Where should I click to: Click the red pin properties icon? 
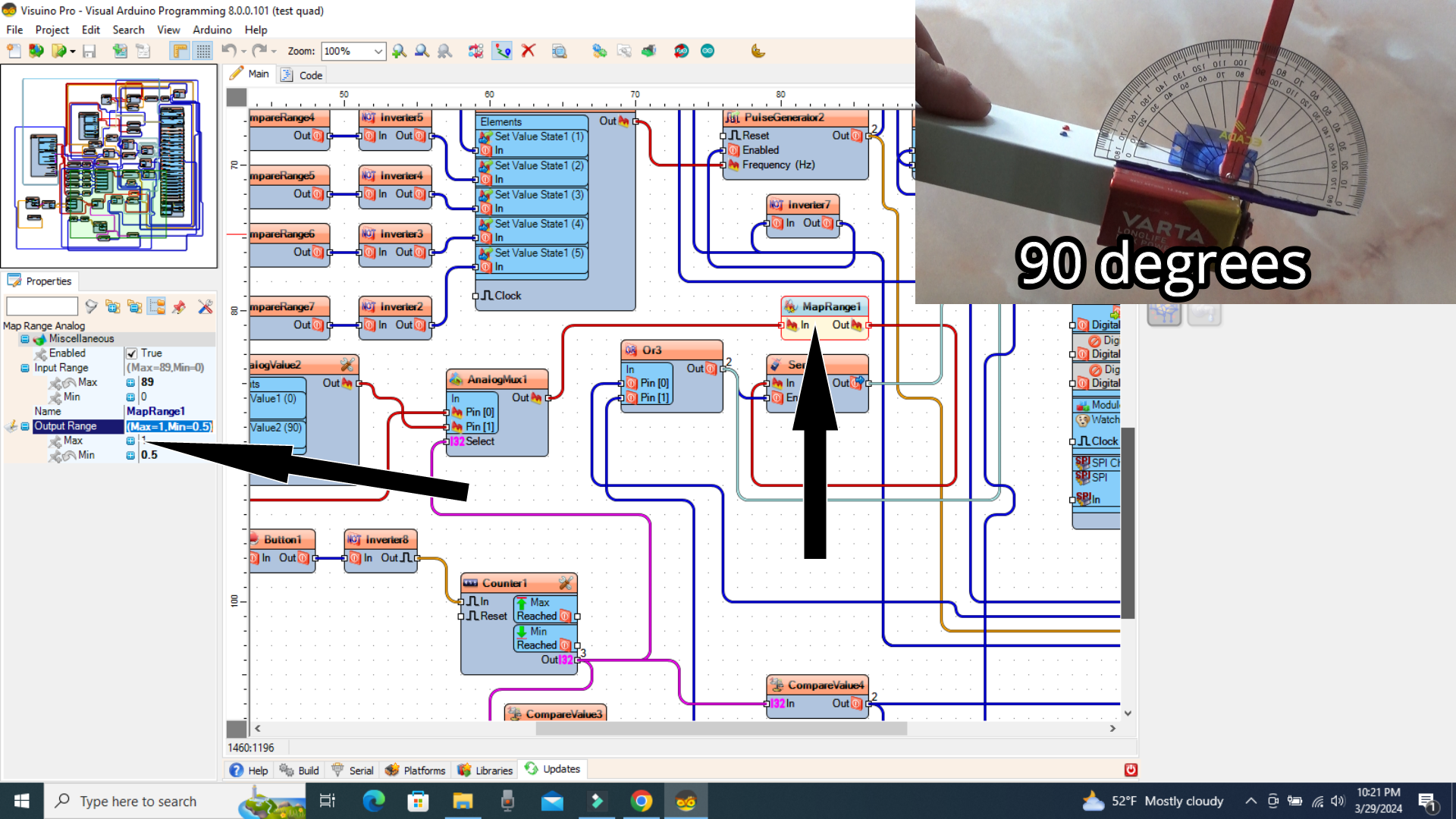(179, 306)
